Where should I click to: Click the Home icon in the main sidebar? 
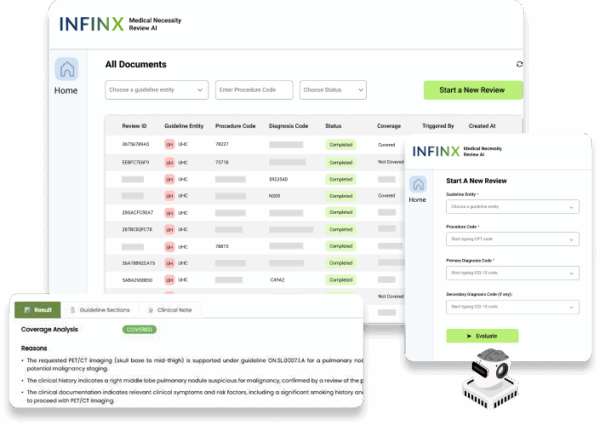[68, 71]
